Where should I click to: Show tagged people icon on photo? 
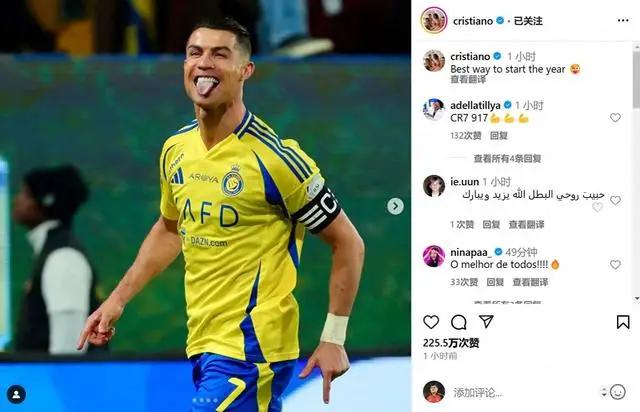[16, 394]
